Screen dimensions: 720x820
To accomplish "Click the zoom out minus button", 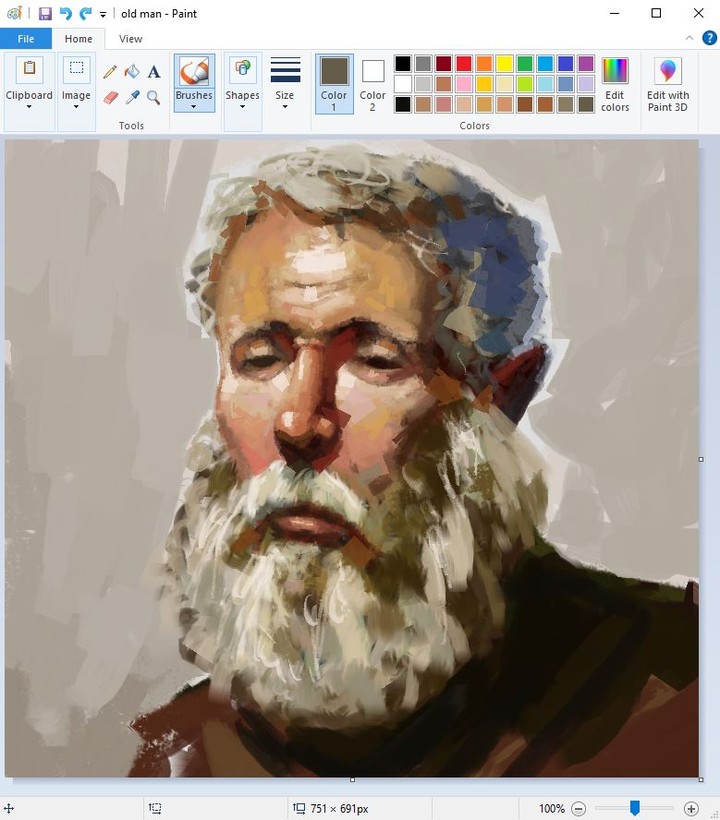I will (x=578, y=808).
